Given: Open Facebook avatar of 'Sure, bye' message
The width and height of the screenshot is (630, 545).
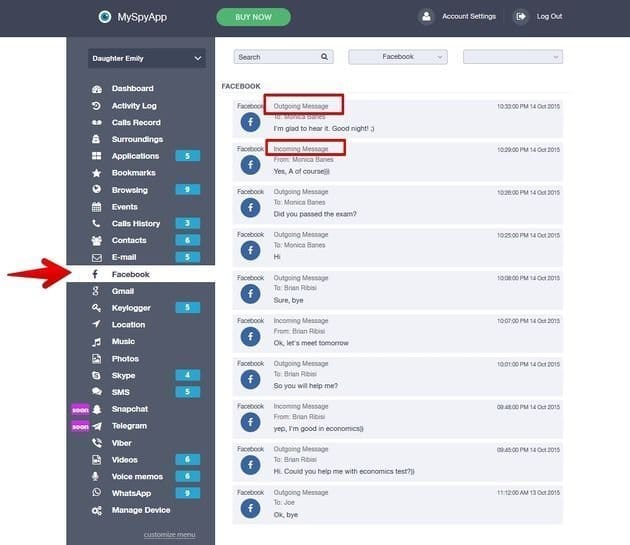Looking at the screenshot, I should click(250, 294).
